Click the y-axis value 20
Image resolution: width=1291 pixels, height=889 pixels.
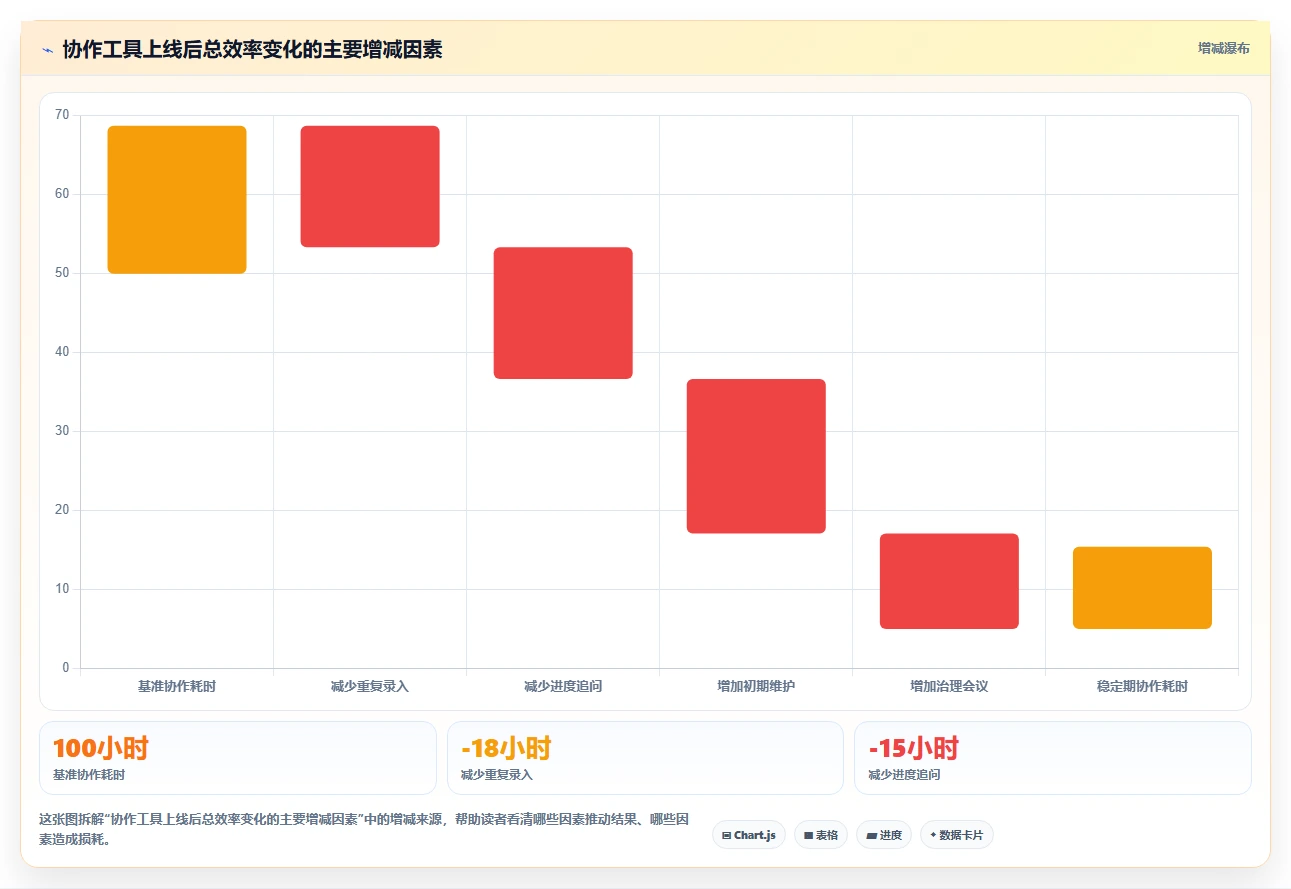click(62, 510)
